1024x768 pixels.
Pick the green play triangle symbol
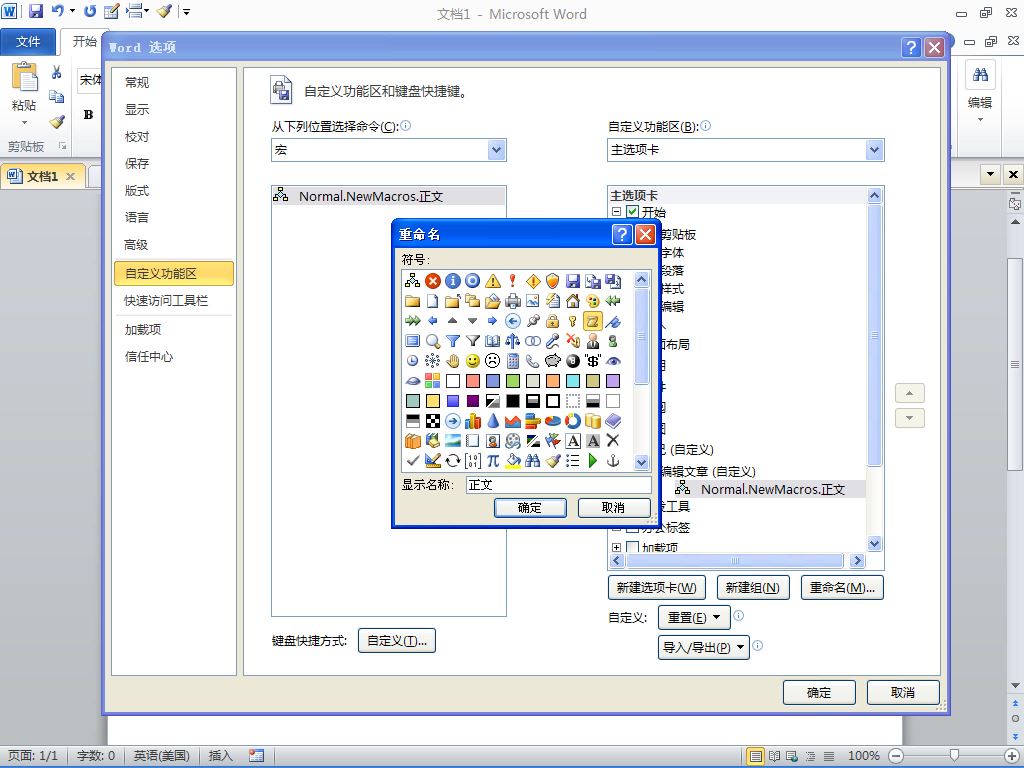(593, 461)
